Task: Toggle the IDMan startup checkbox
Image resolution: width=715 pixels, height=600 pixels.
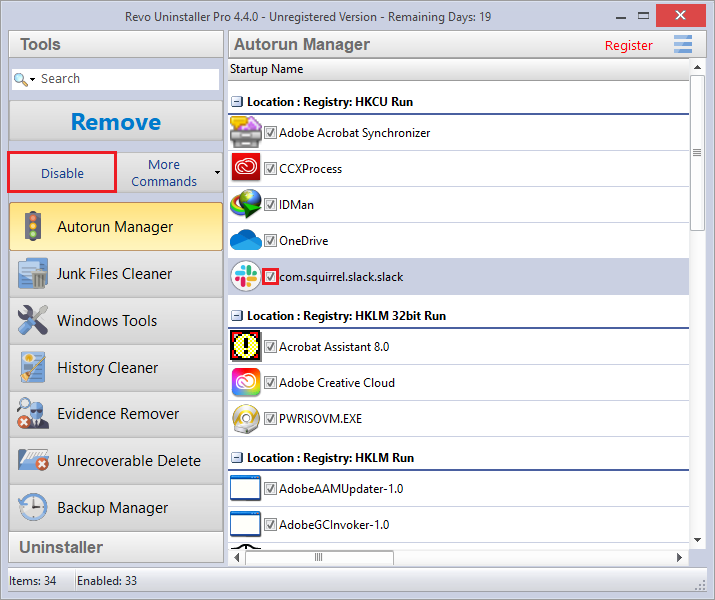Action: (270, 205)
